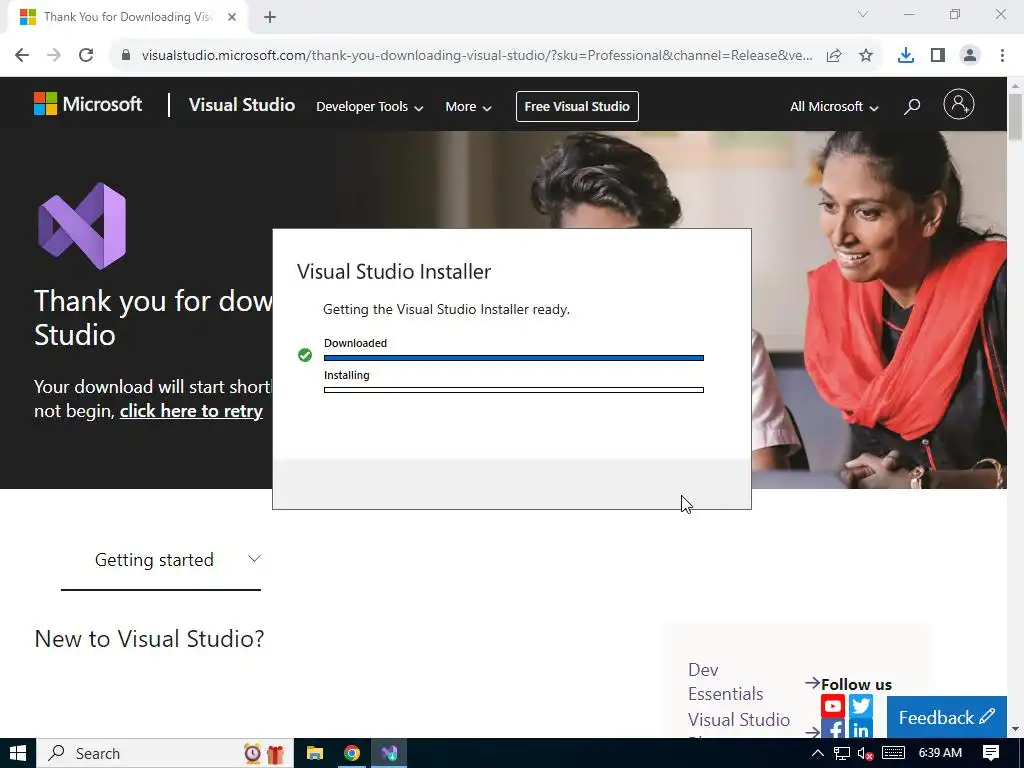Select the Thank You for Downloading tab
The width and height of the screenshot is (1024, 768).
127,17
